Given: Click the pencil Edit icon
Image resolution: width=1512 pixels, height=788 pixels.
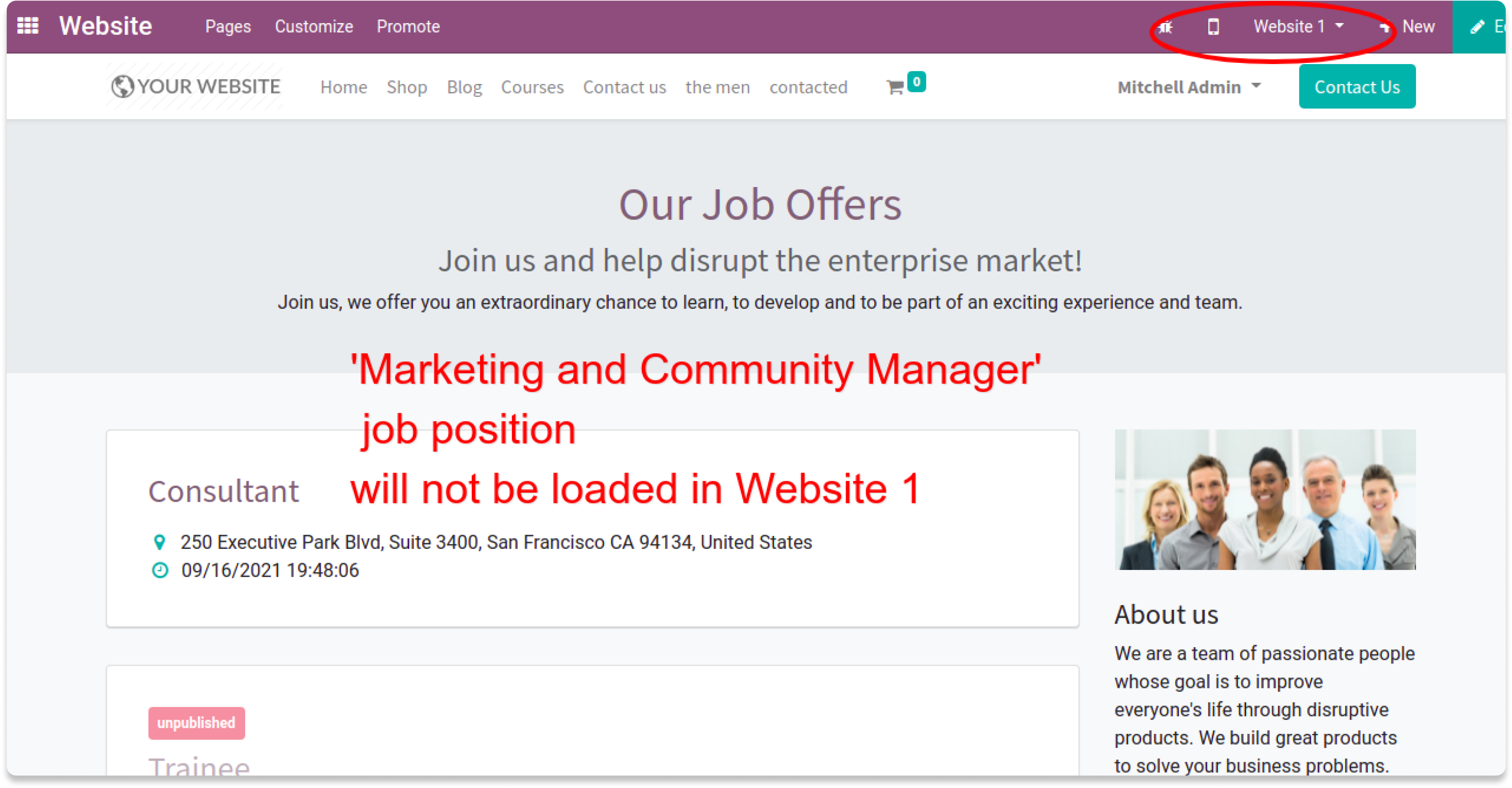Looking at the screenshot, I should (x=1477, y=27).
